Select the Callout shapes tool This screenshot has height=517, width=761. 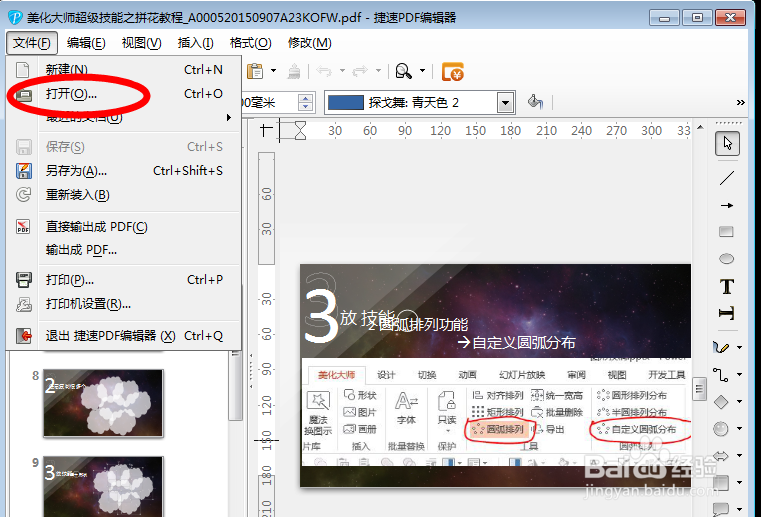721,509
